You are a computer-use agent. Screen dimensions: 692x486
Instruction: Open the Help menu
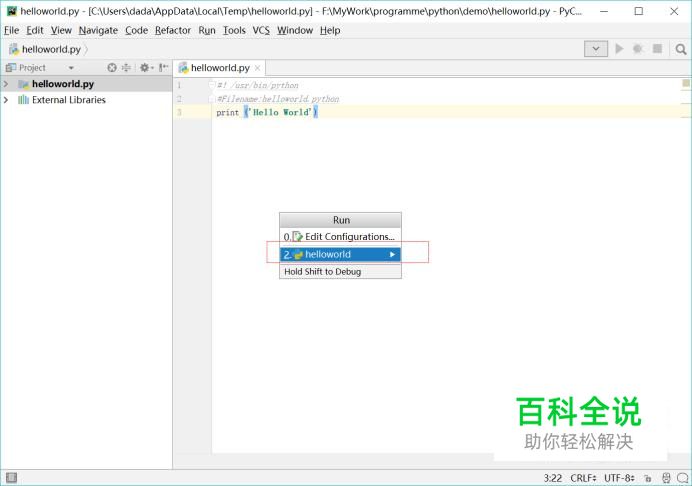pyautogui.click(x=330, y=30)
